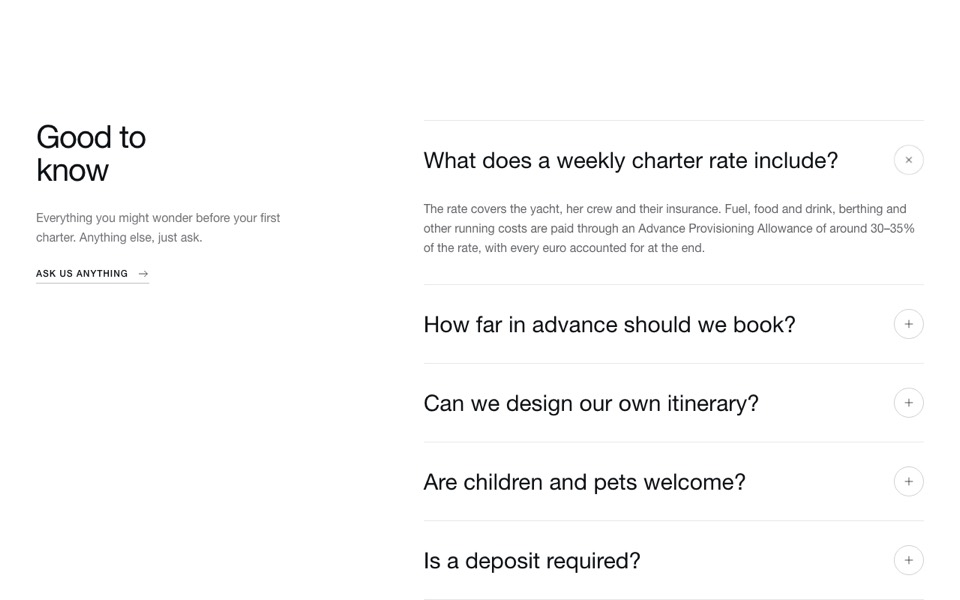Click the 'Good to know' heading
Screen dimensions: 960x600
pos(91,154)
